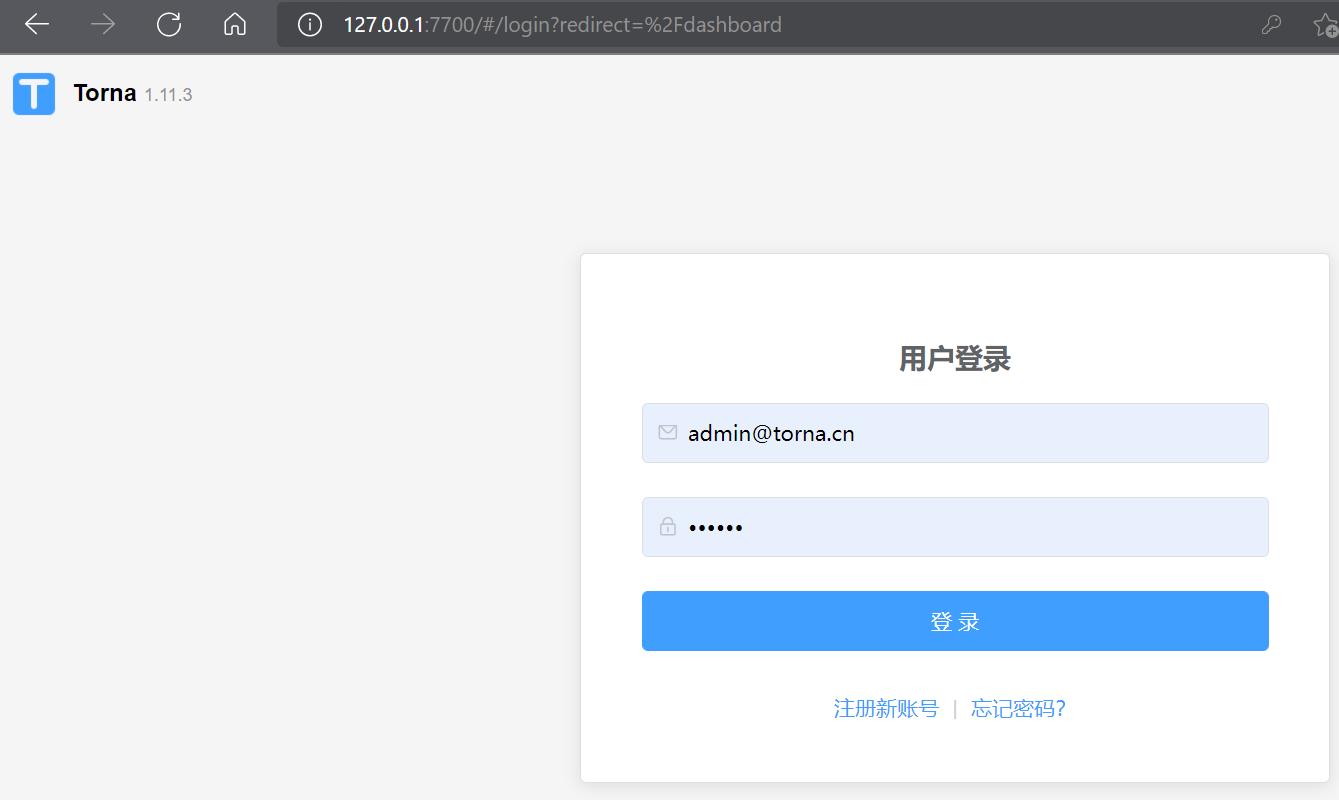Open the 忘记密码 password recovery link
The height and width of the screenshot is (800, 1339).
point(1017,708)
